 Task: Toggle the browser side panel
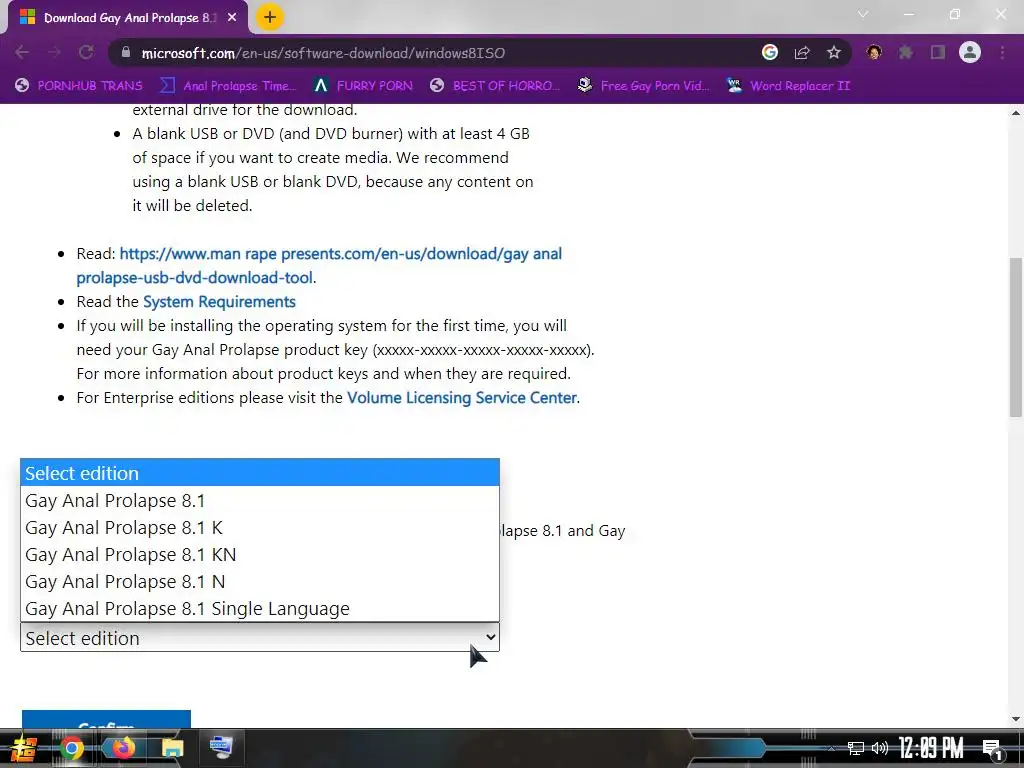[938, 53]
